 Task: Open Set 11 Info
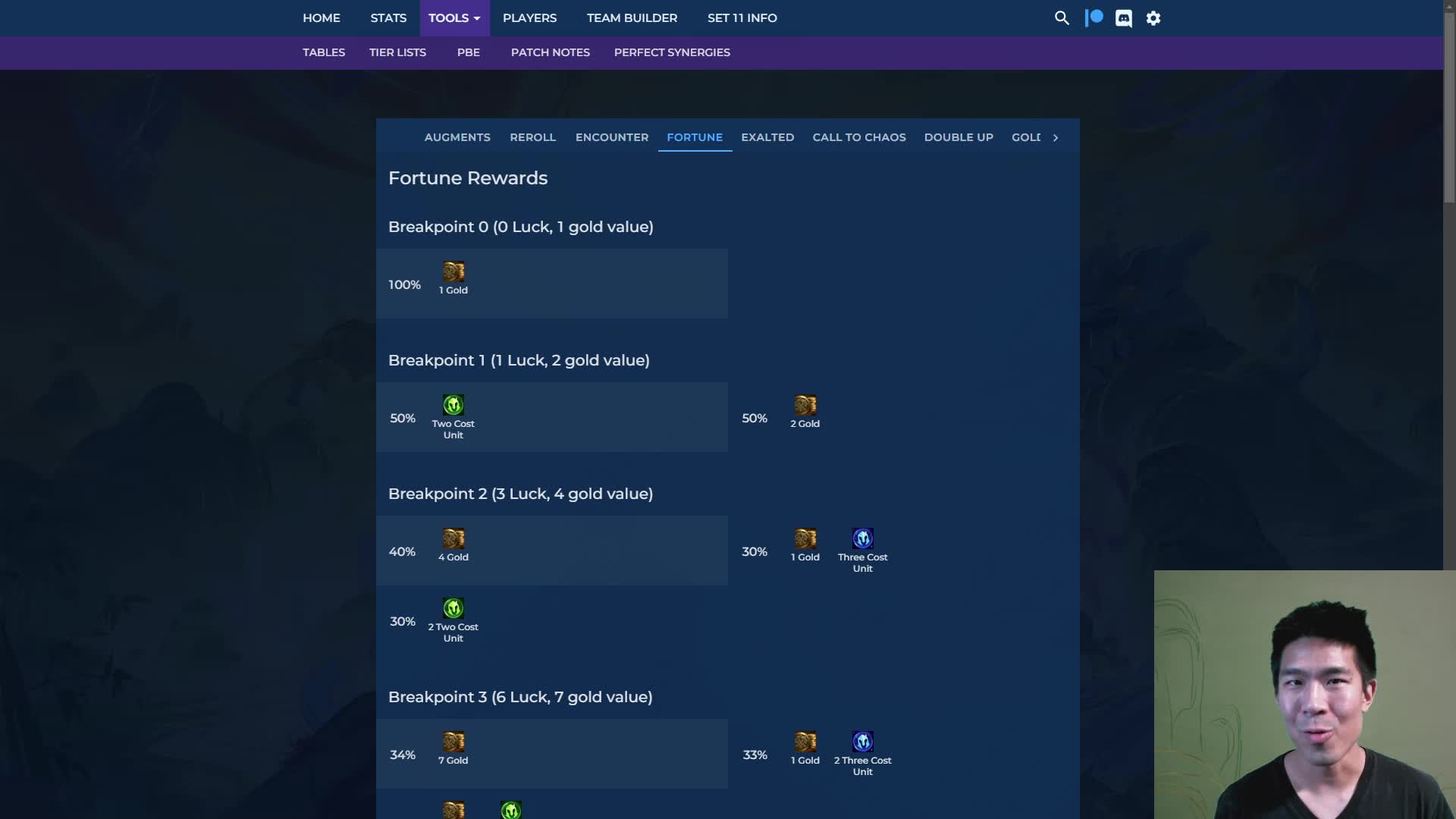[x=742, y=18]
